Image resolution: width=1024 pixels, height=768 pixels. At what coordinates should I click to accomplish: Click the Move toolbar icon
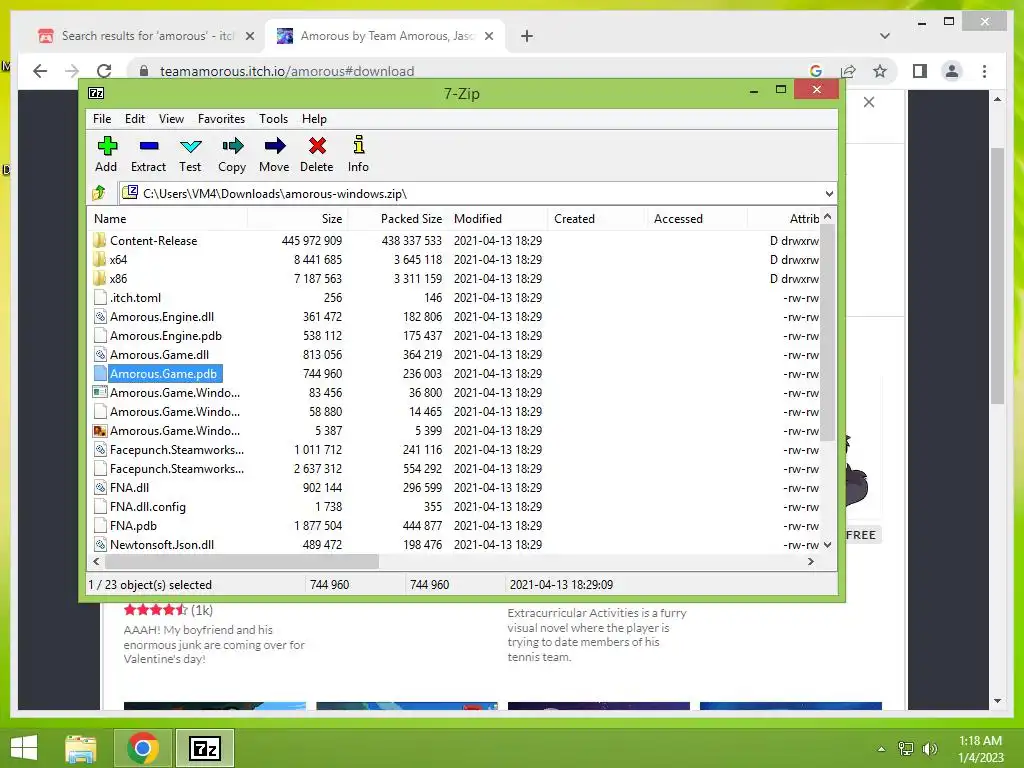274,146
